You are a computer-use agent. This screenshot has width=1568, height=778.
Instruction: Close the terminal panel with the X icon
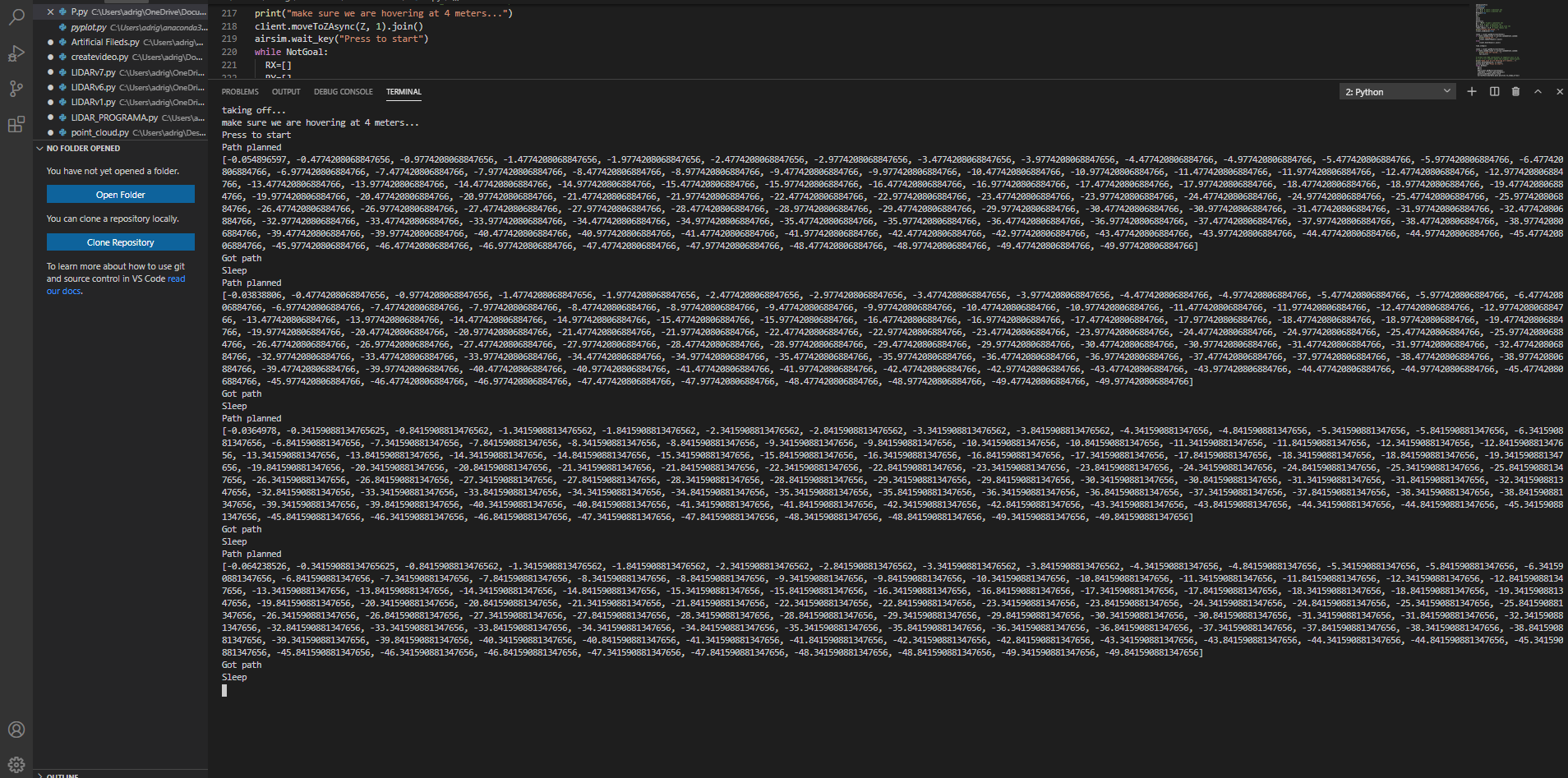point(1559,91)
